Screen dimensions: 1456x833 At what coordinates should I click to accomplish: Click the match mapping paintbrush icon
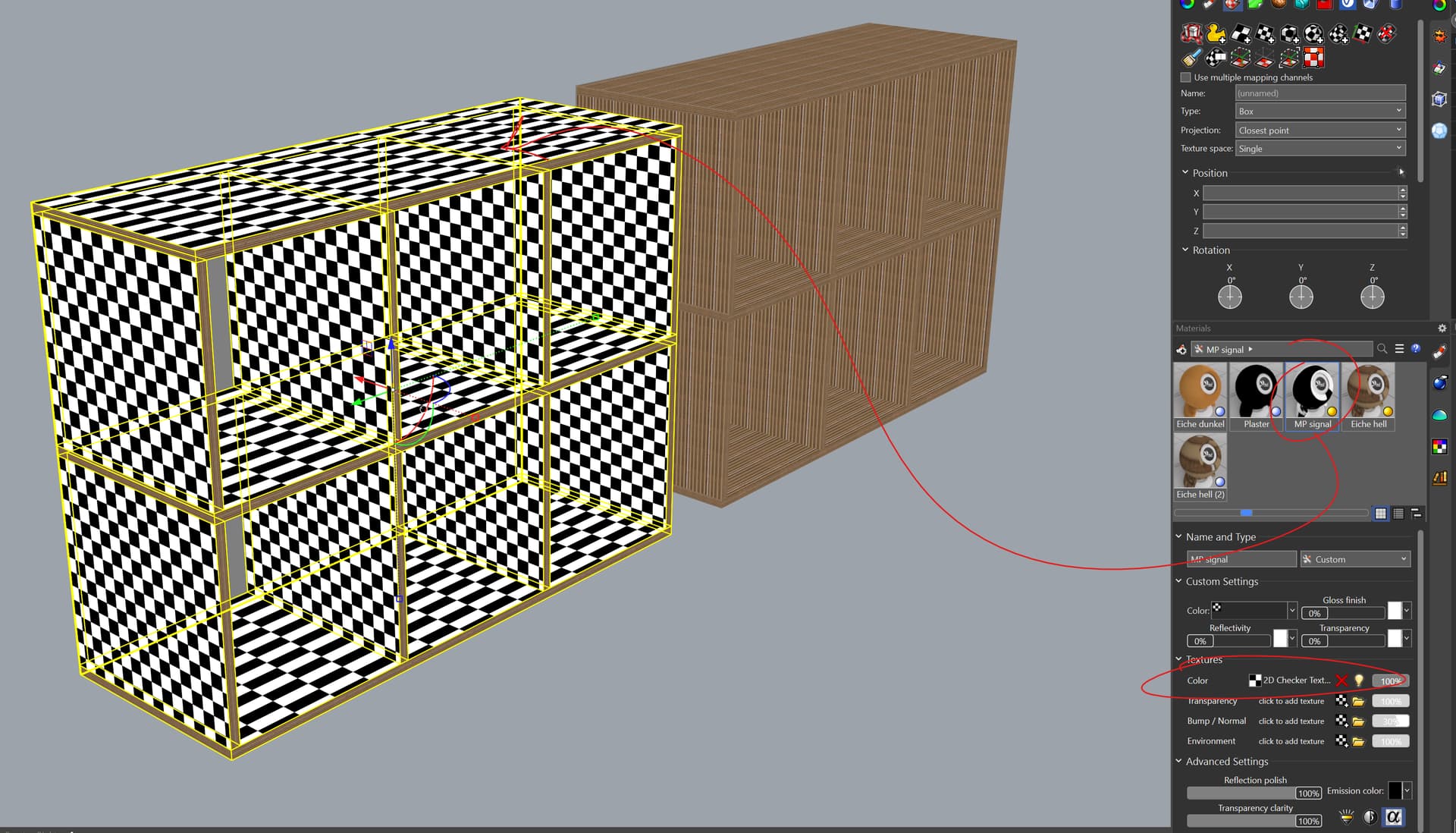[1190, 58]
